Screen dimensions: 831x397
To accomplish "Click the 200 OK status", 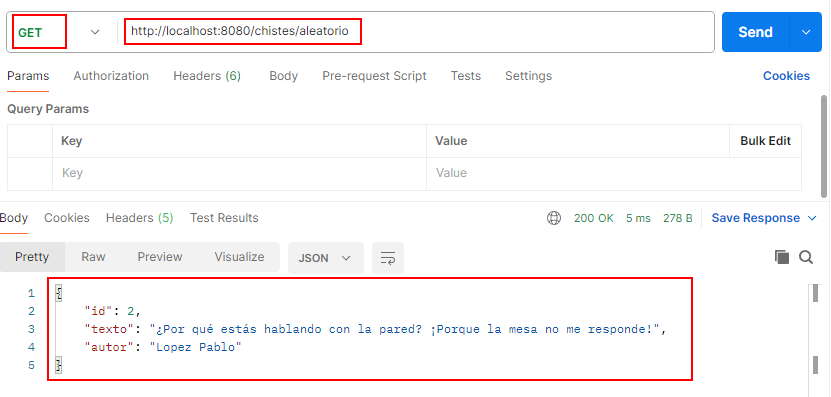I will [594, 218].
